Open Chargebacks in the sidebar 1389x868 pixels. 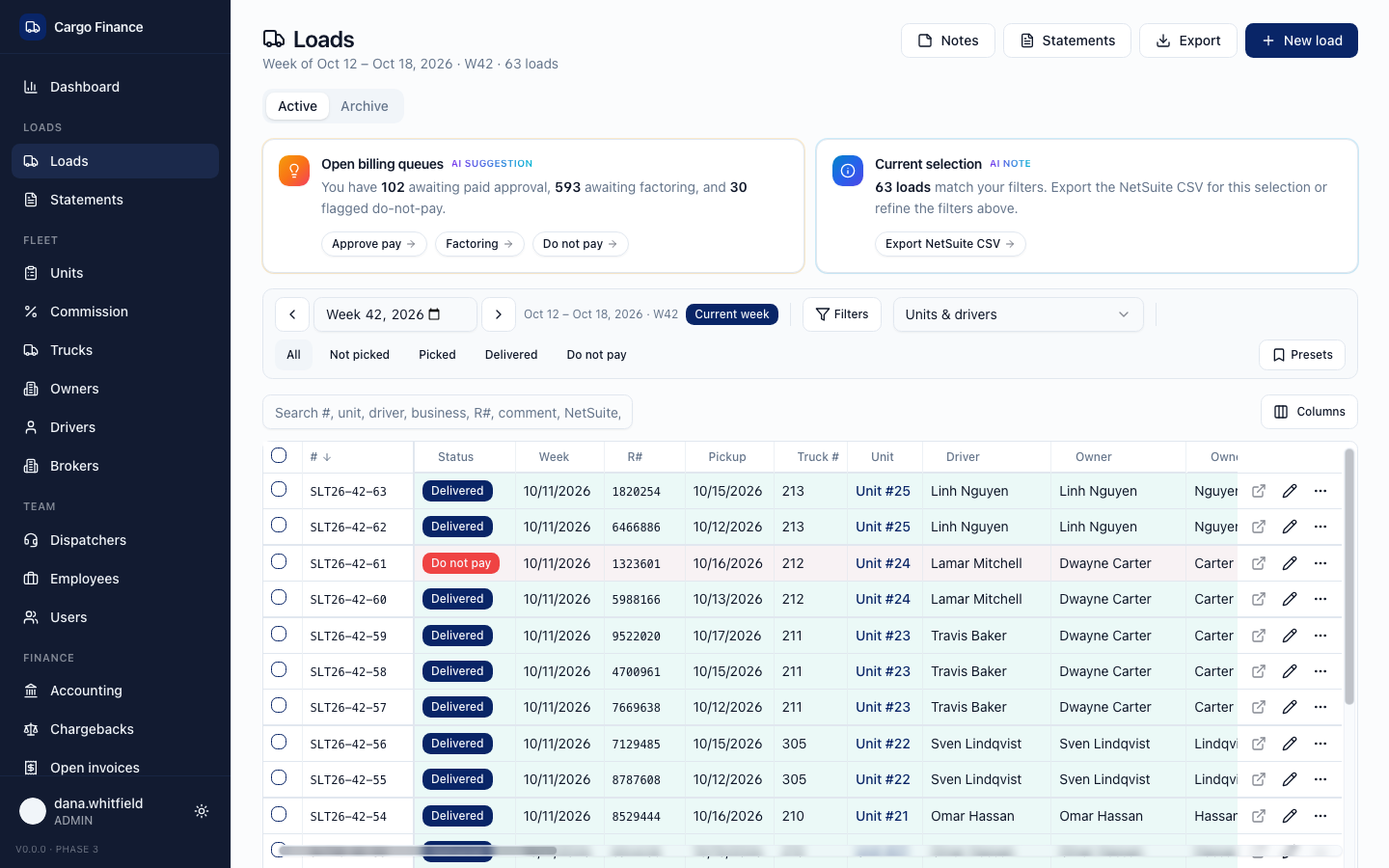[x=115, y=729]
